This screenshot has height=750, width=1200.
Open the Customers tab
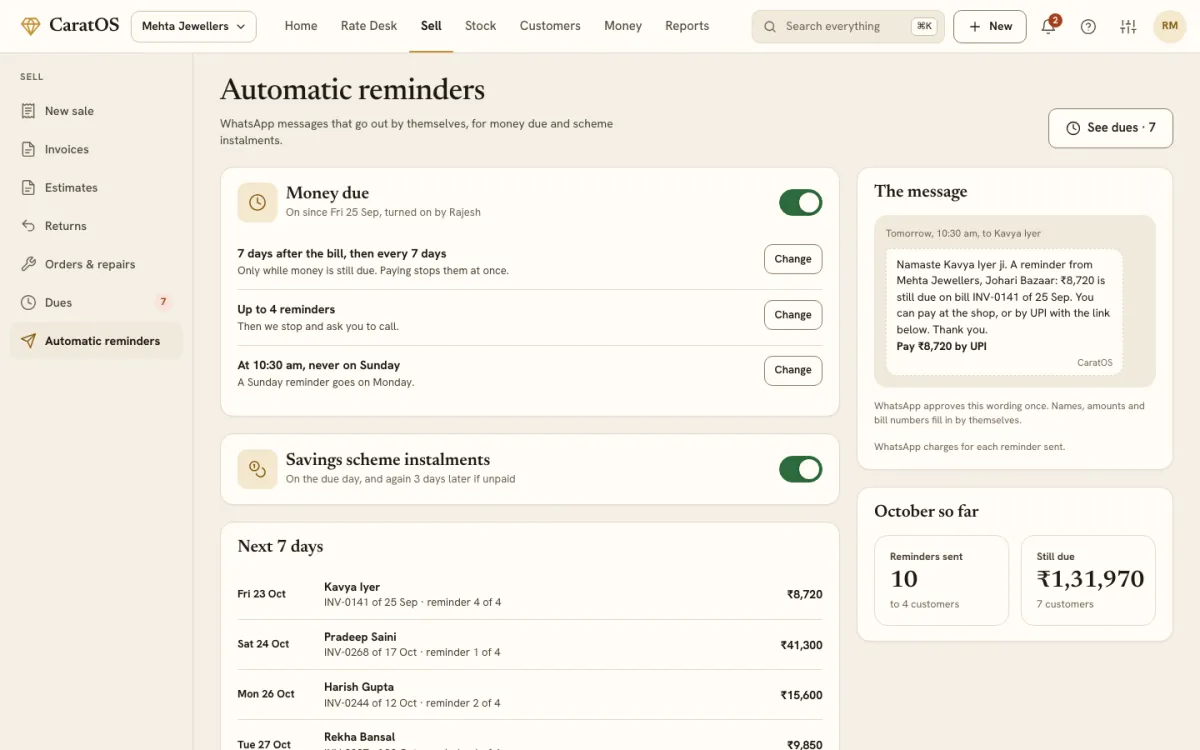pos(550,26)
